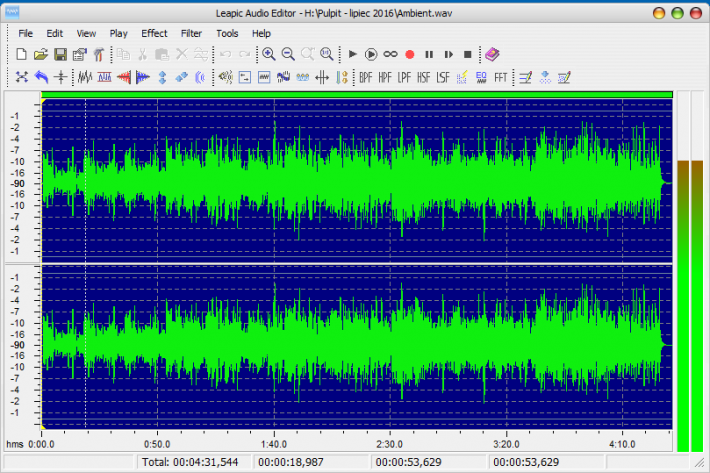This screenshot has width=710, height=473.
Task: Click the 1:40.0 mark on the timeline ruler
Action: click(x=273, y=444)
